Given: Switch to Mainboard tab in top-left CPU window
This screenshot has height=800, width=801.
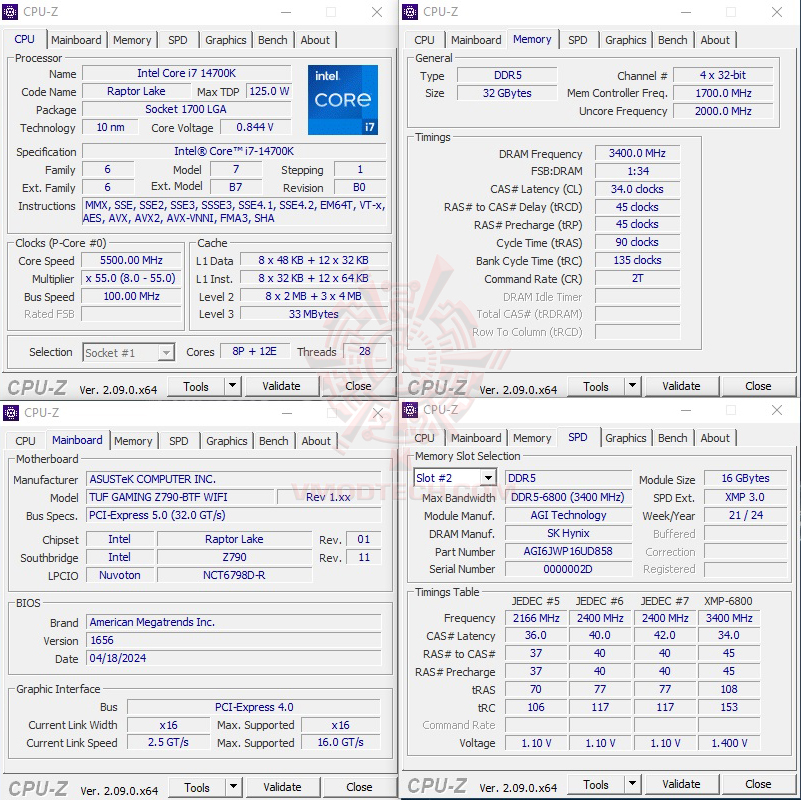Looking at the screenshot, I should (x=76, y=40).
